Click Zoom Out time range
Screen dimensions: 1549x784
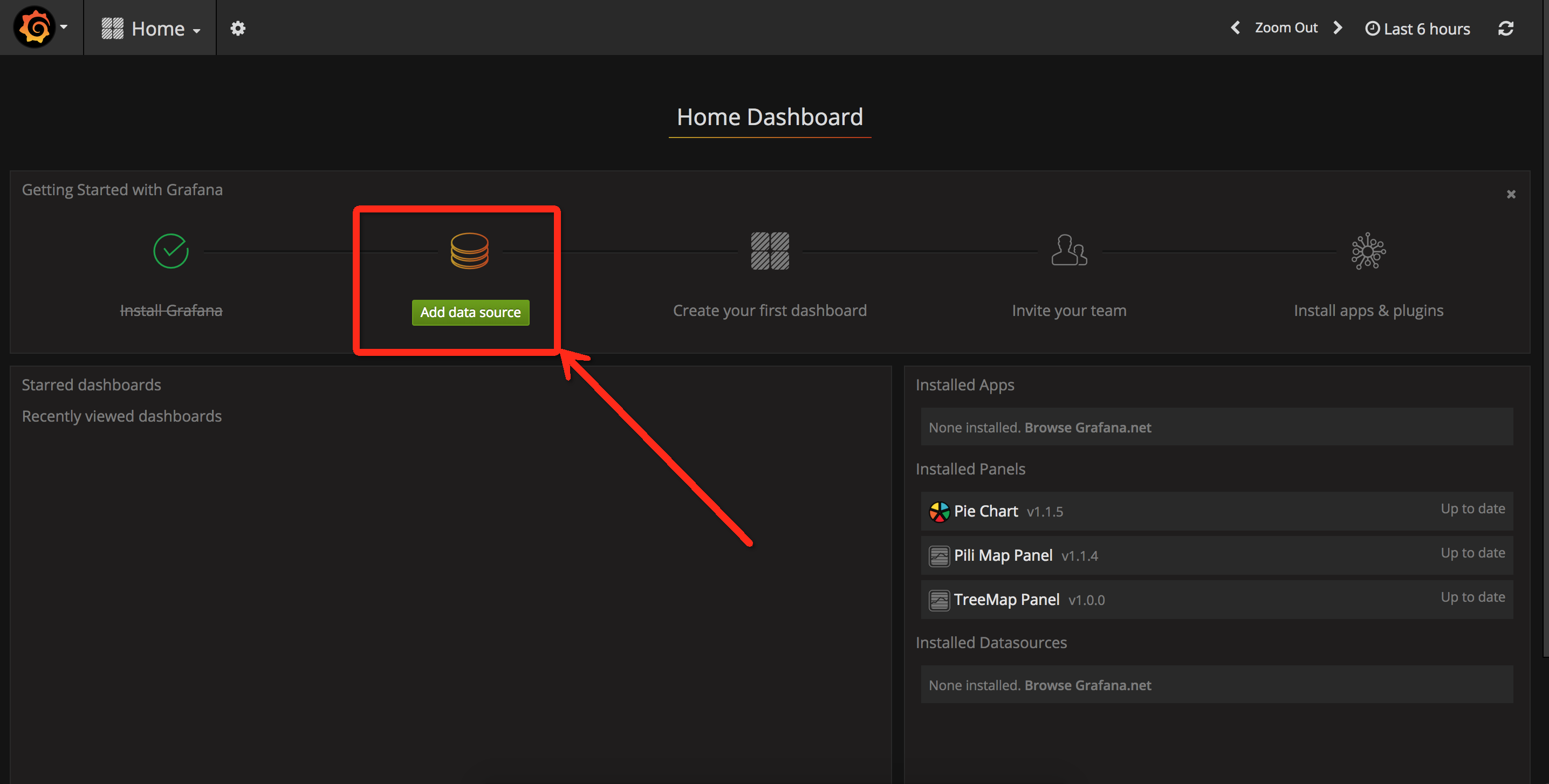point(1286,27)
